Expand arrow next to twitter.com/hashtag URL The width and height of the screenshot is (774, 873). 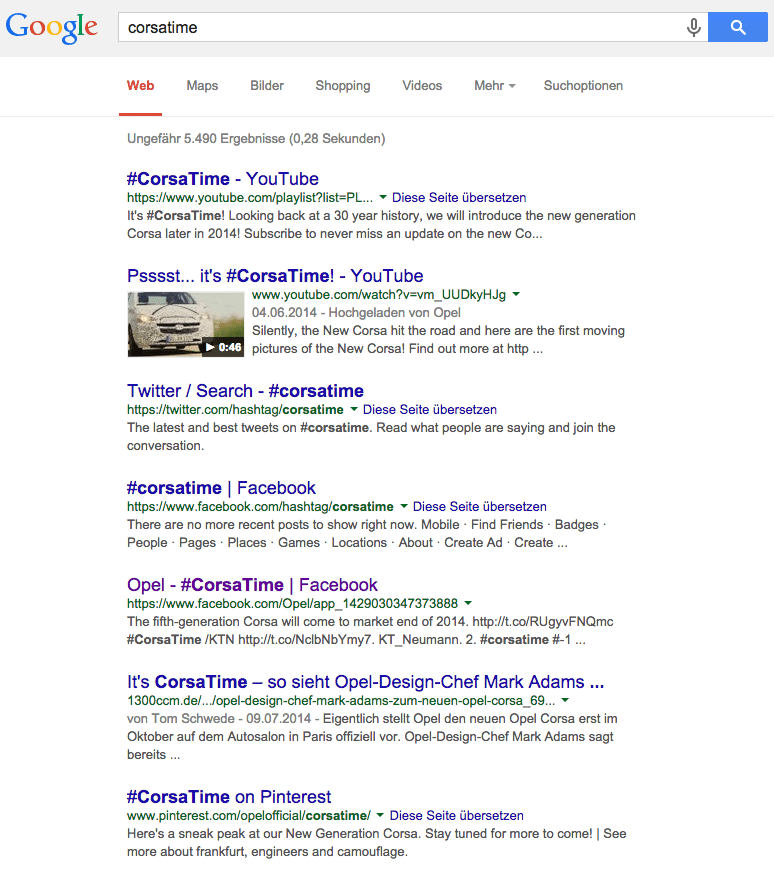tap(354, 409)
